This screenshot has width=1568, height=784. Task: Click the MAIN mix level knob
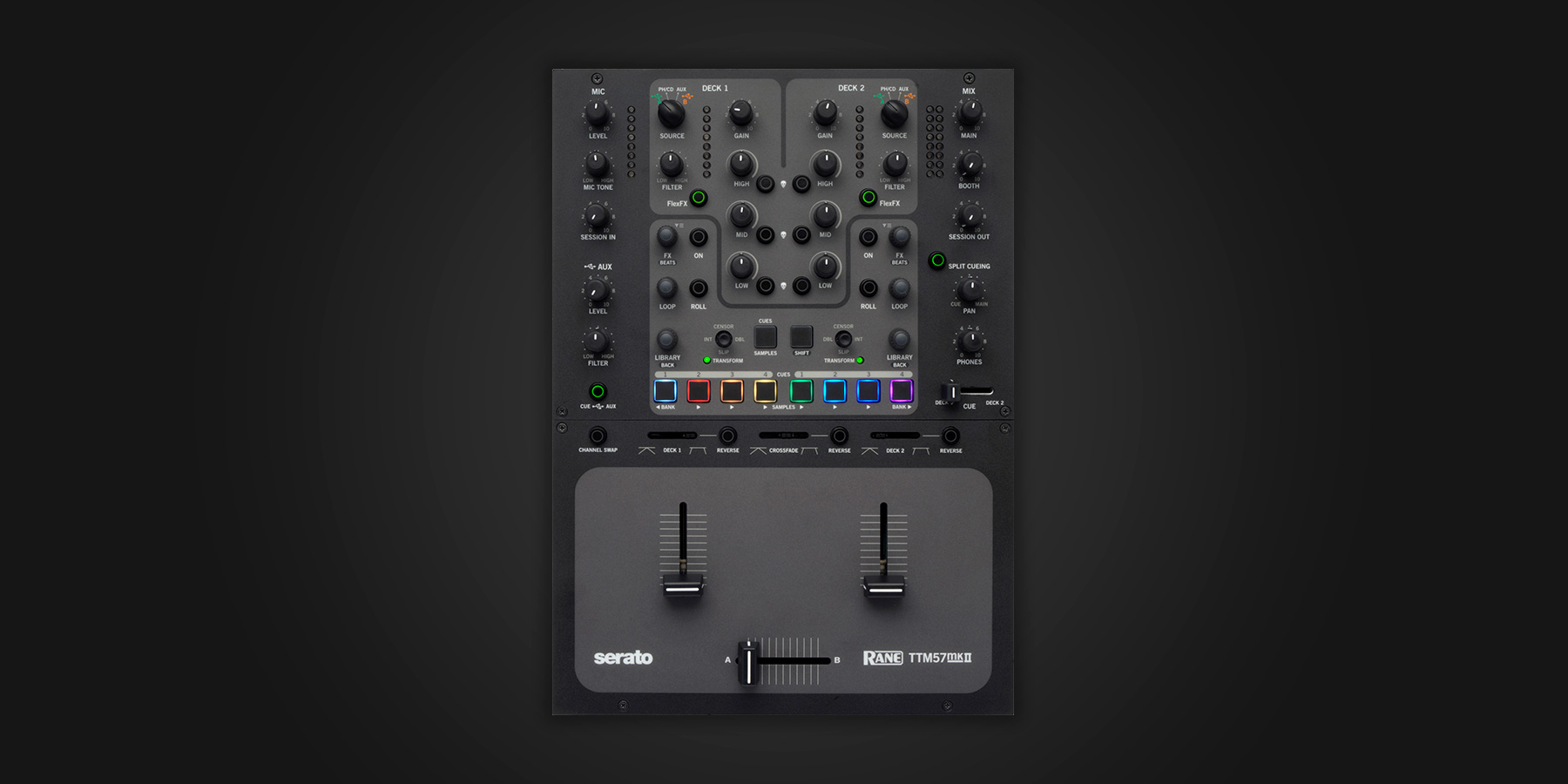(970, 113)
